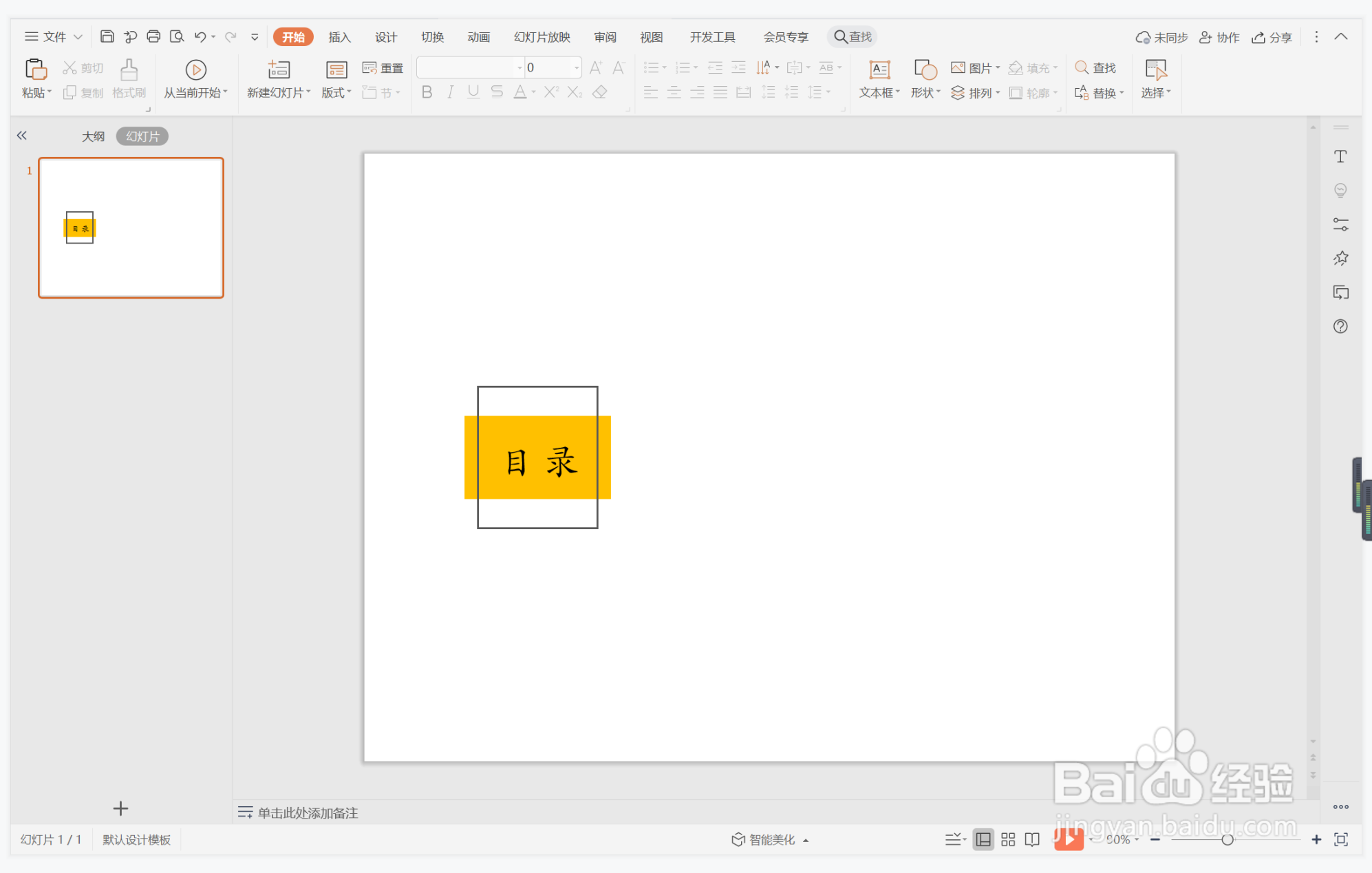Toggle underline formatting
This screenshot has width=1372, height=873.
coord(473,92)
